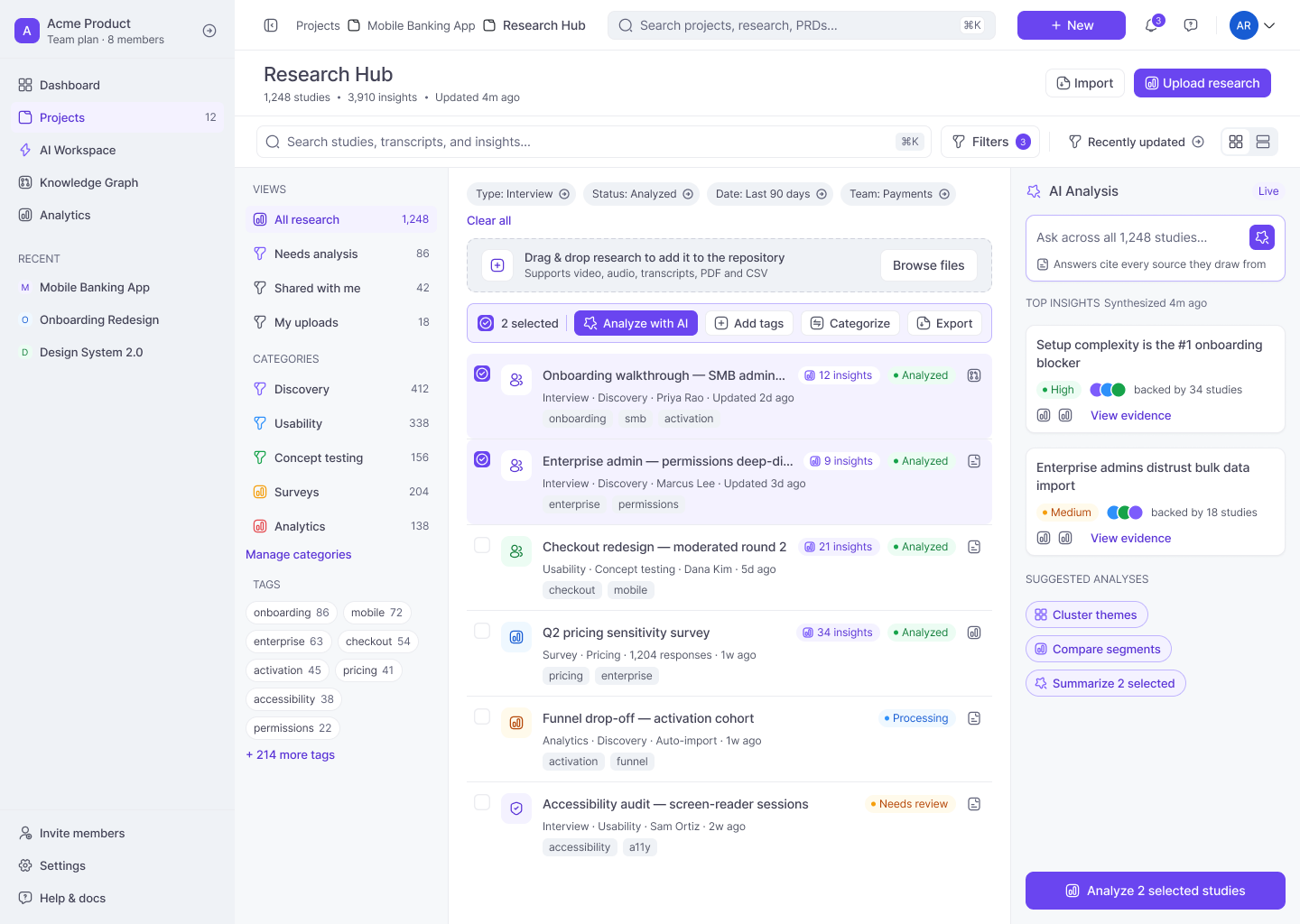Click Analyze 2 selected studies button
Viewport: 1300px width, 924px height.
[1156, 891]
